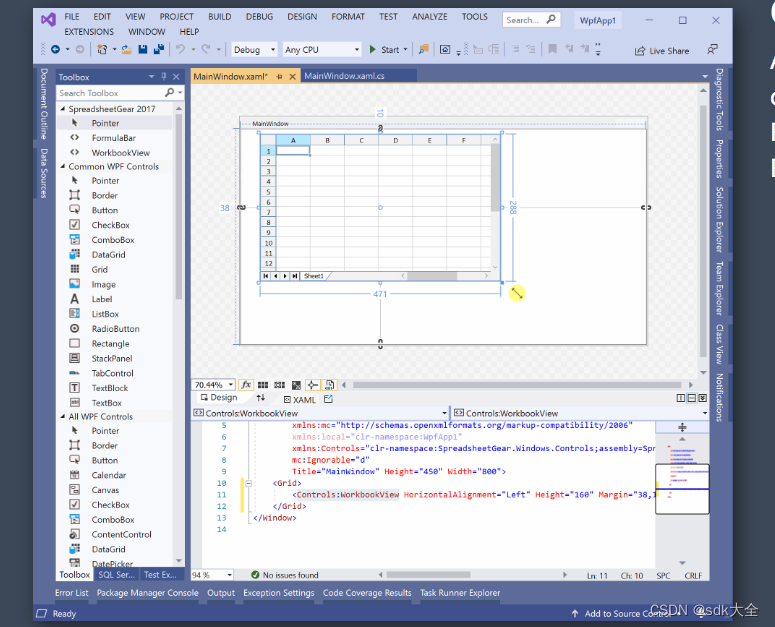
Task: Collapse the Grid element in XAML editor
Action: (249, 483)
